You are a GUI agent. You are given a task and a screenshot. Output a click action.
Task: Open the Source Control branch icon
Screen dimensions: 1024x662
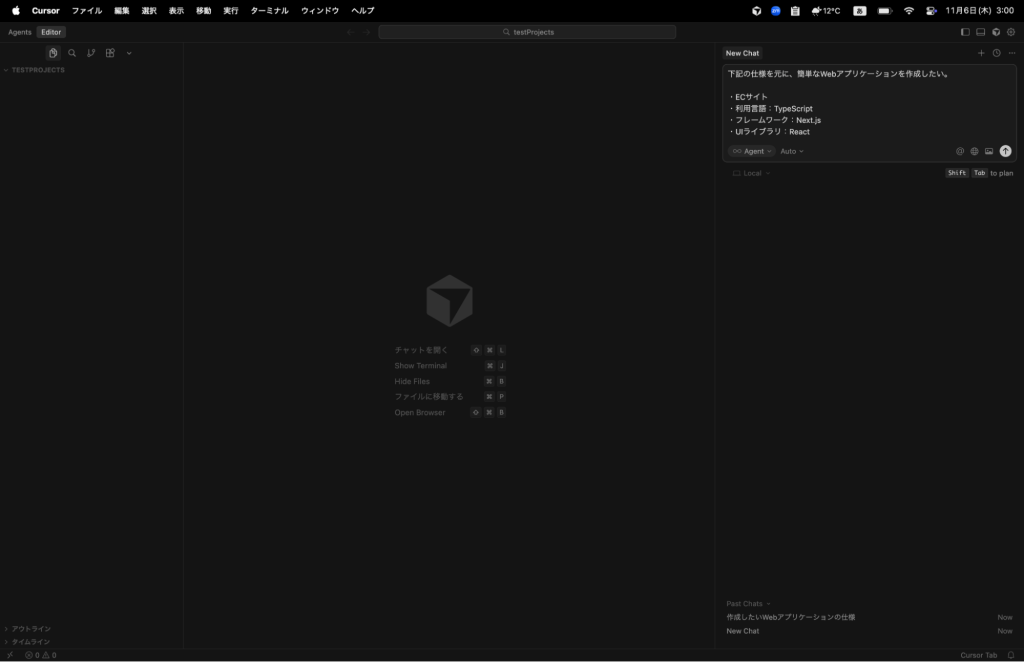[91, 53]
